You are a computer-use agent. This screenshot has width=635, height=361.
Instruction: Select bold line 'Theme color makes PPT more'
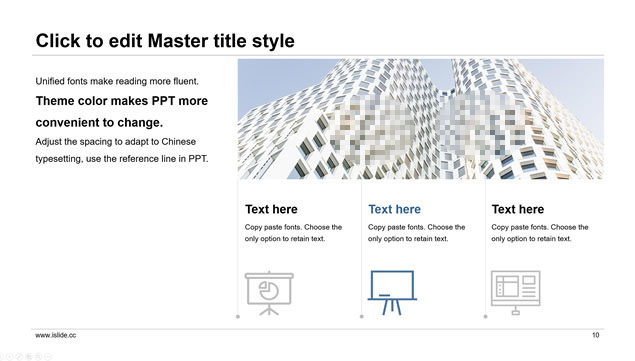click(121, 101)
